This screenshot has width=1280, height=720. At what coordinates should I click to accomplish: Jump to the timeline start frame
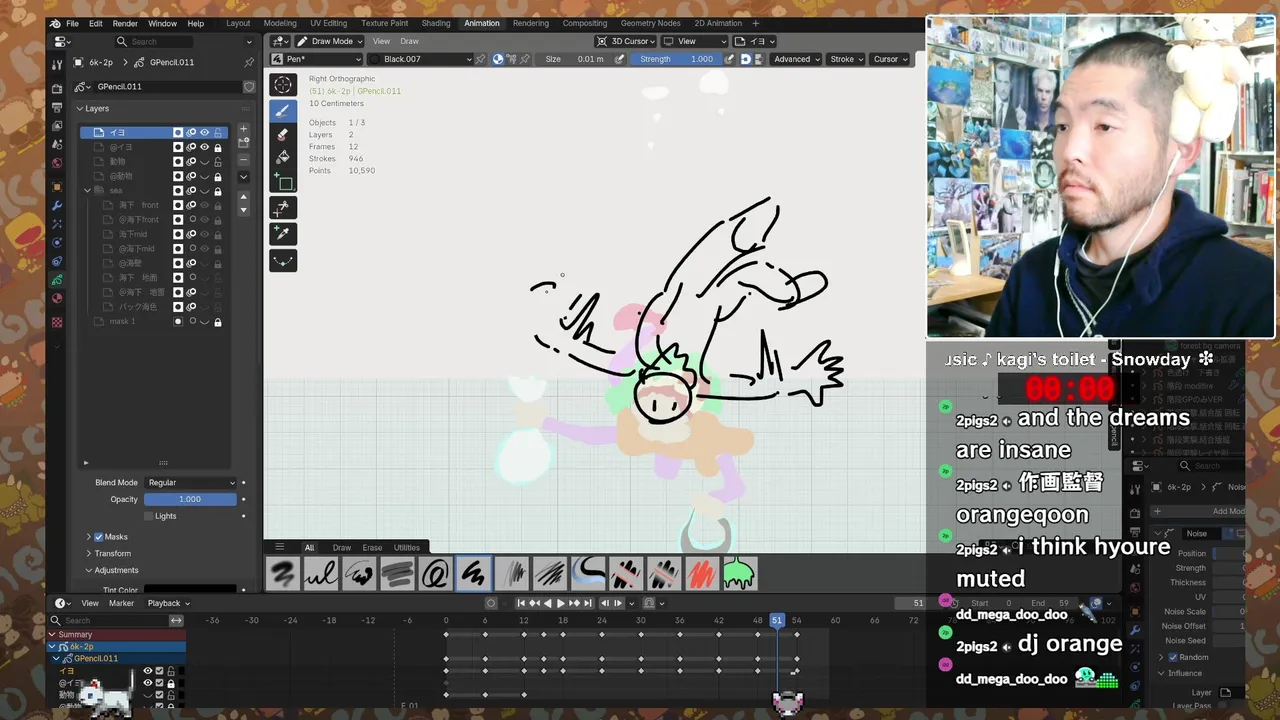(x=521, y=603)
